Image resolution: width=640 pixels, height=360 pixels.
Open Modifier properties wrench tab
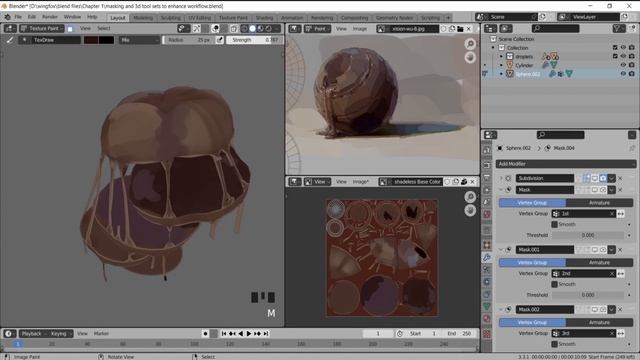coord(487,257)
